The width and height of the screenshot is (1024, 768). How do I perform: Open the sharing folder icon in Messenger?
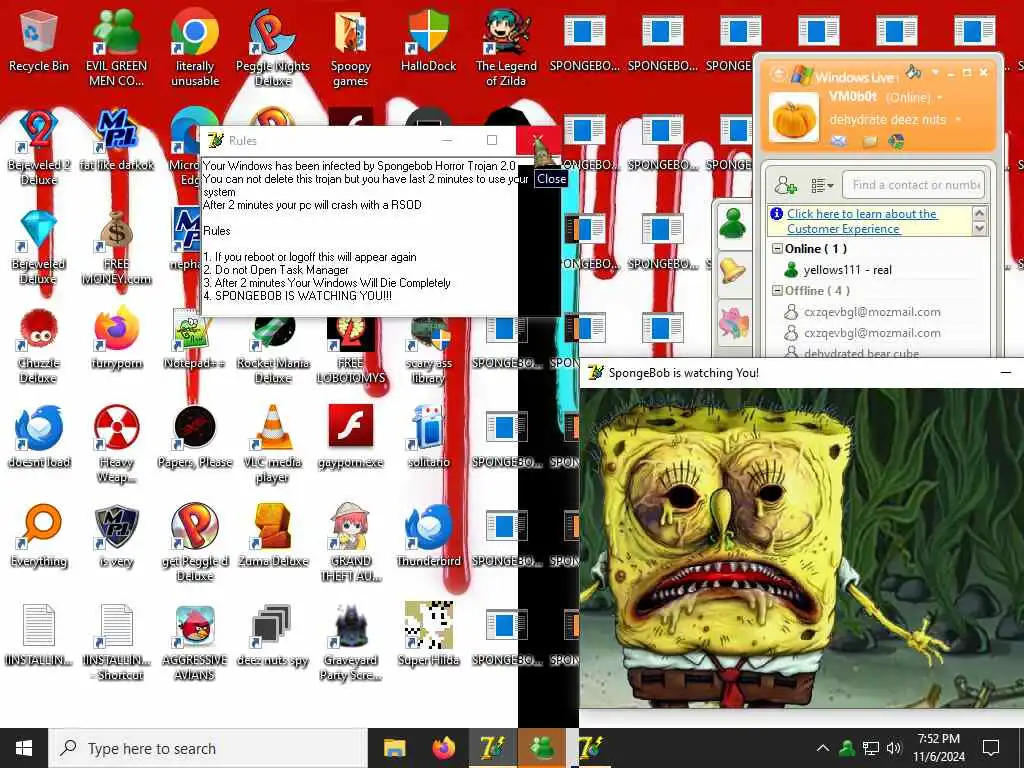tap(869, 141)
